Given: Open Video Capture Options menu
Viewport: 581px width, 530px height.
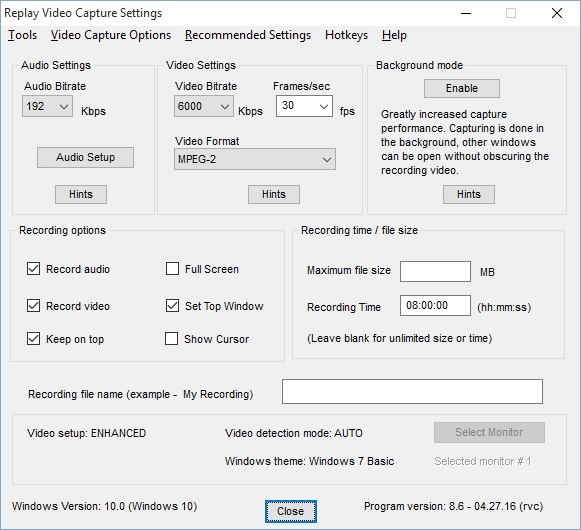Looking at the screenshot, I should point(111,35).
